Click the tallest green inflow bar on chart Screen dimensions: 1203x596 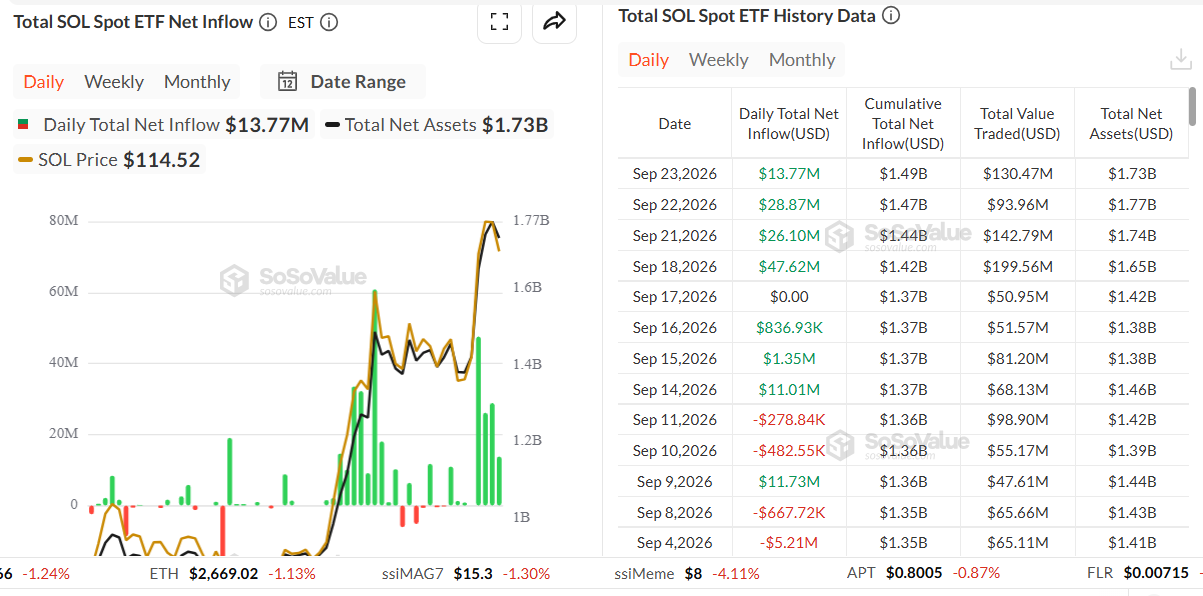(375, 398)
